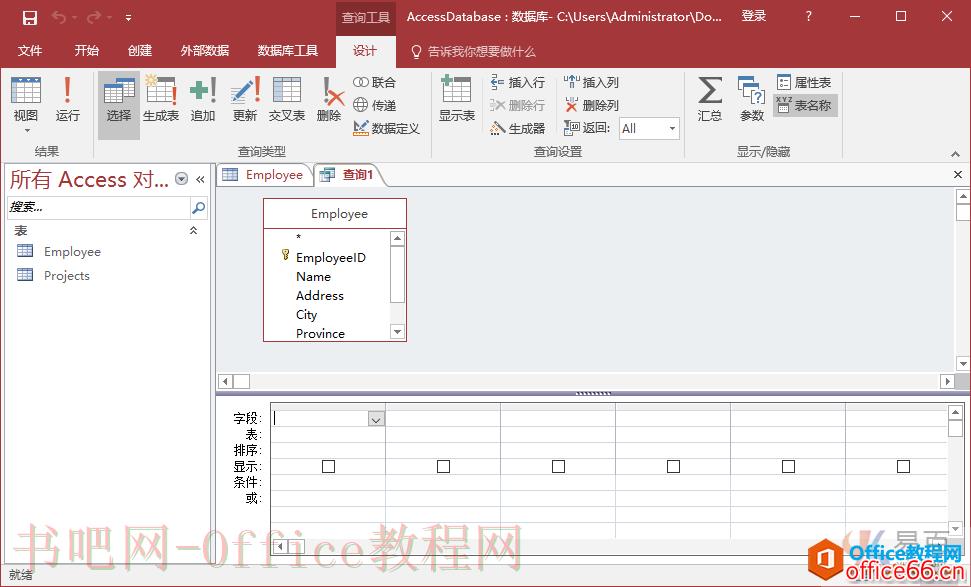Image resolution: width=971 pixels, height=587 pixels.
Task: Choose 交叉表 crosstab query
Action: [x=287, y=99]
